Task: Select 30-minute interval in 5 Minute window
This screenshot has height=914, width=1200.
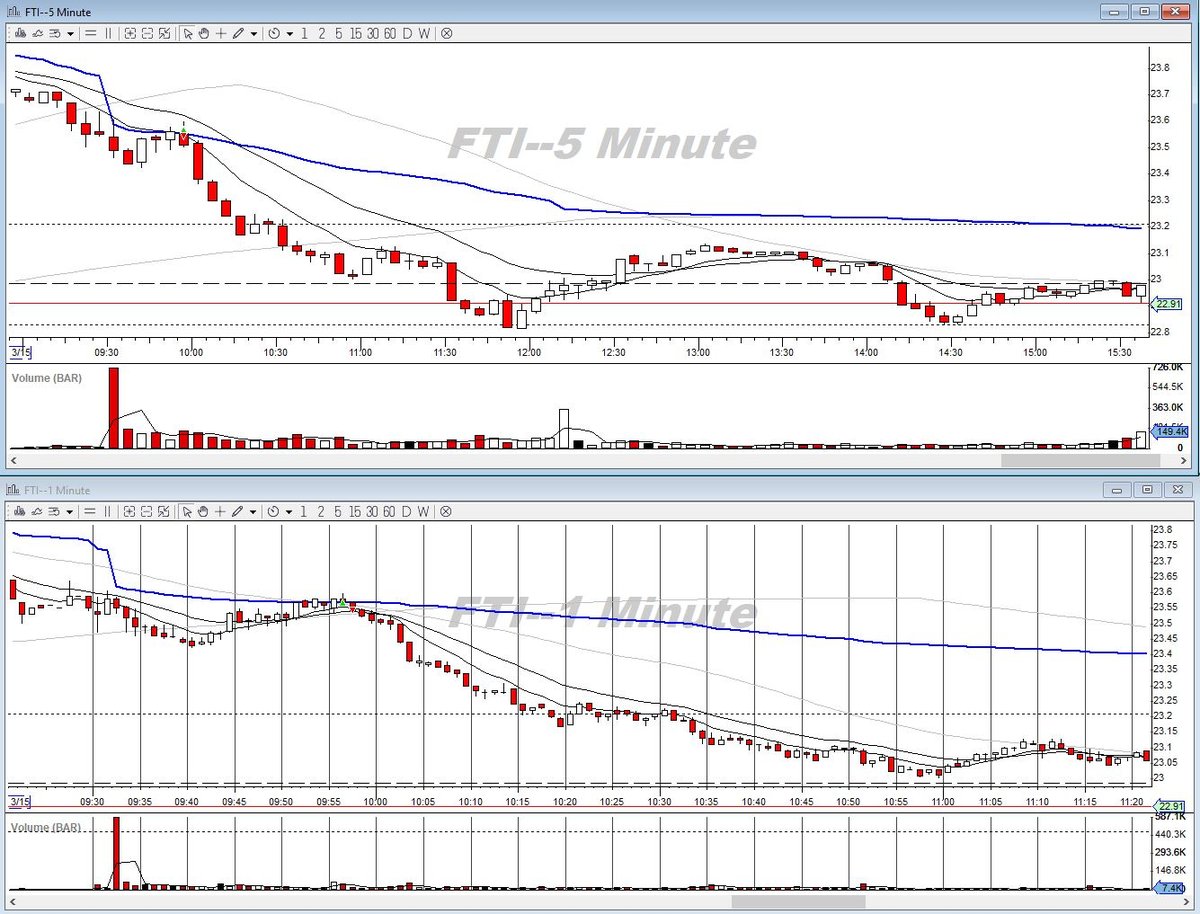Action: click(x=373, y=33)
